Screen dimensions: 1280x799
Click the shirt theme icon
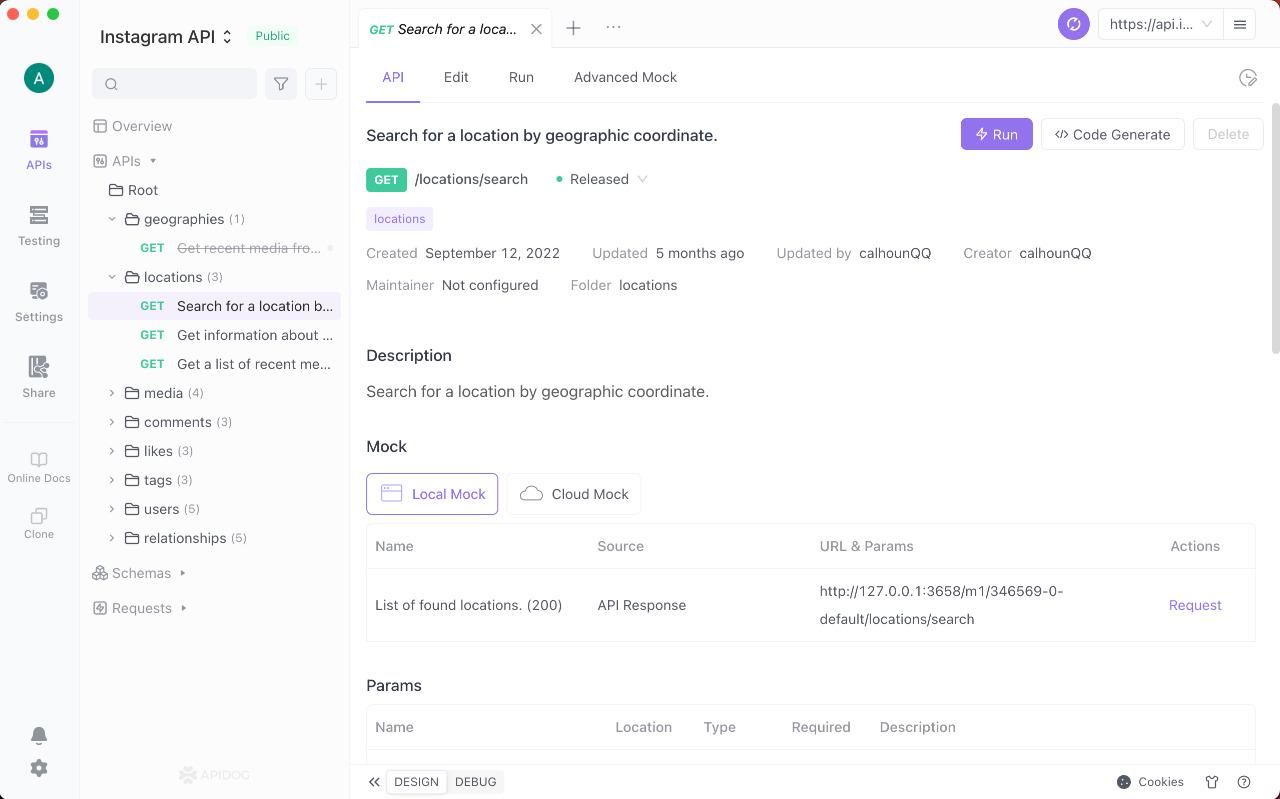[x=1212, y=782]
